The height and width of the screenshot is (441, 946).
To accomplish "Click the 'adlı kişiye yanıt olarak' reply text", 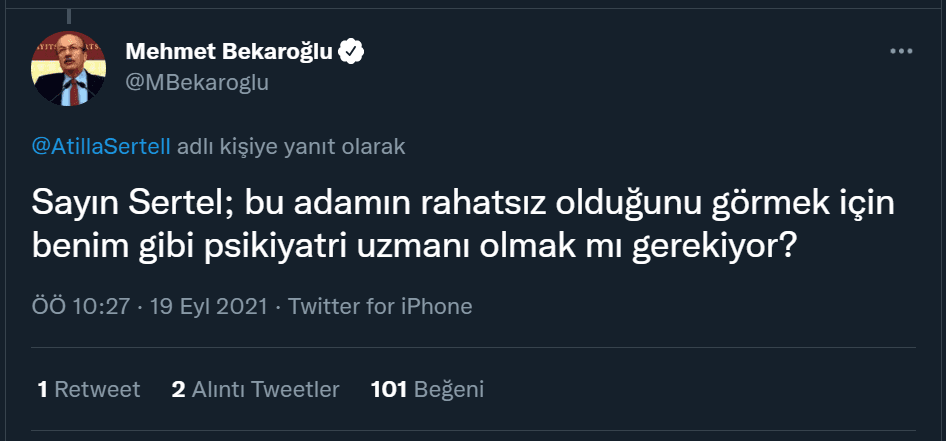I will [291, 146].
